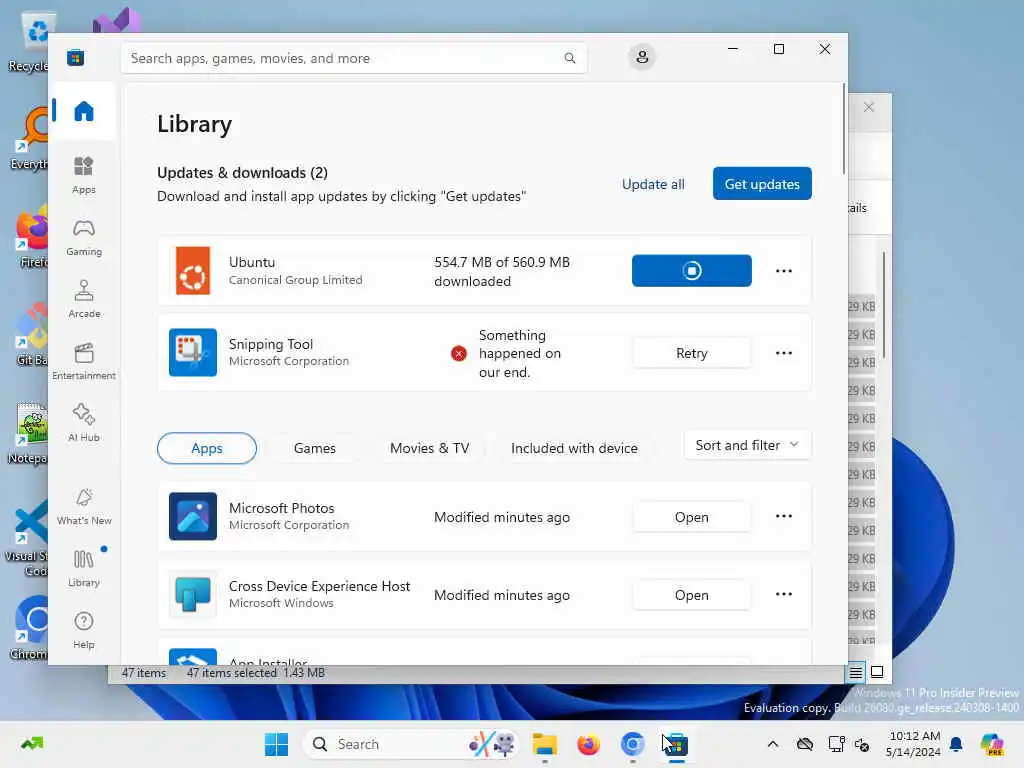Viewport: 1024px width, 768px height.
Task: Click the Copilot preview icon in taskbar
Action: coord(991,744)
